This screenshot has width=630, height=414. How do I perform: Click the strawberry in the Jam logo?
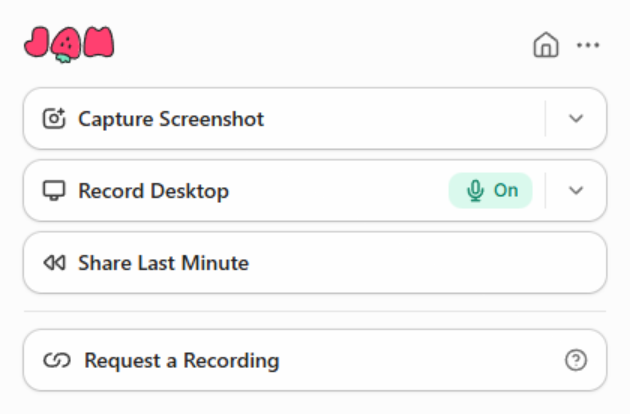click(x=68, y=44)
